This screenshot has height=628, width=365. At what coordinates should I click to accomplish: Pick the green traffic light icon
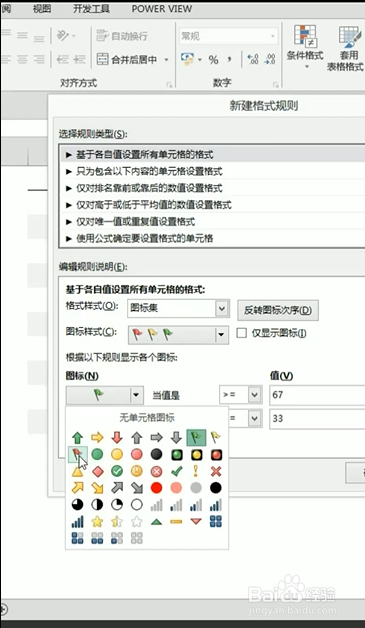[x=176, y=455]
